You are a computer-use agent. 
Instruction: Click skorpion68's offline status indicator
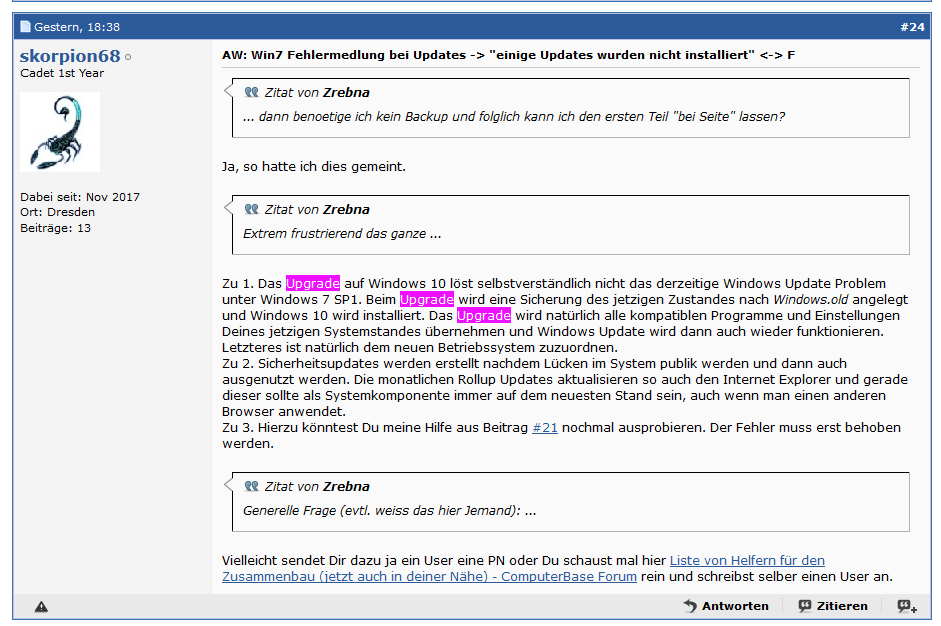[128, 57]
